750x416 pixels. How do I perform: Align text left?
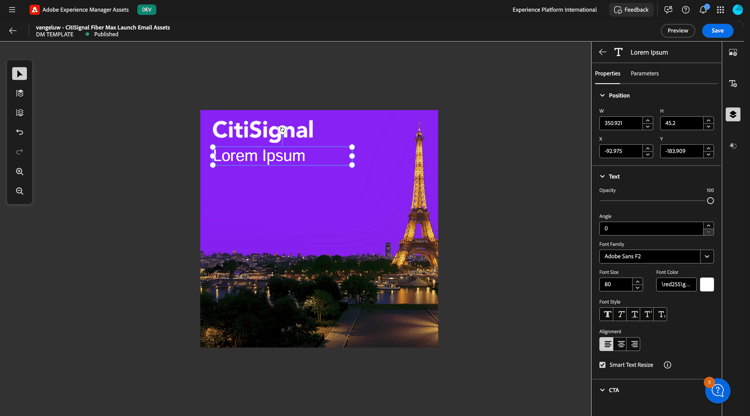607,344
